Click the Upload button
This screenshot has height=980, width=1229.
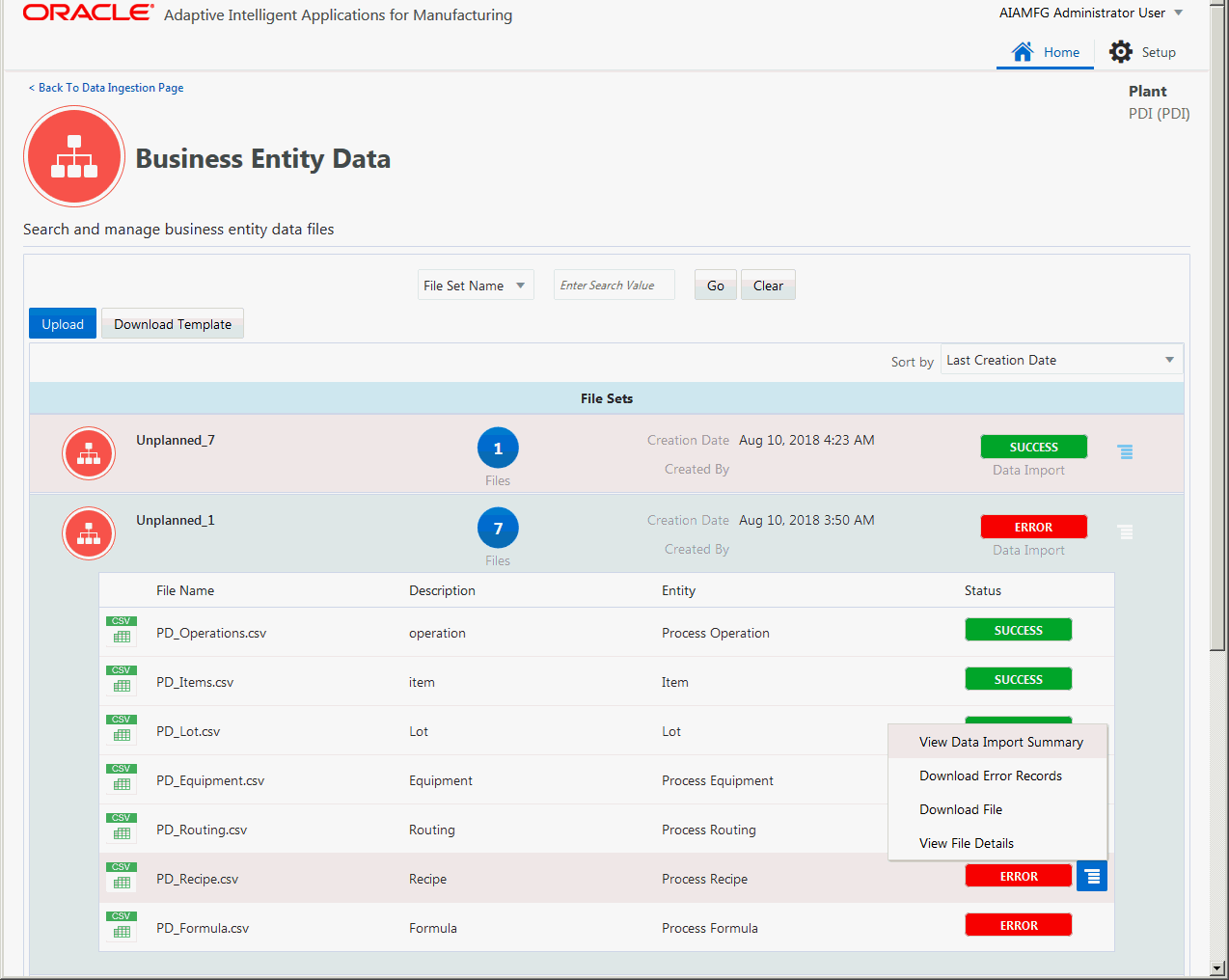[x=63, y=323]
